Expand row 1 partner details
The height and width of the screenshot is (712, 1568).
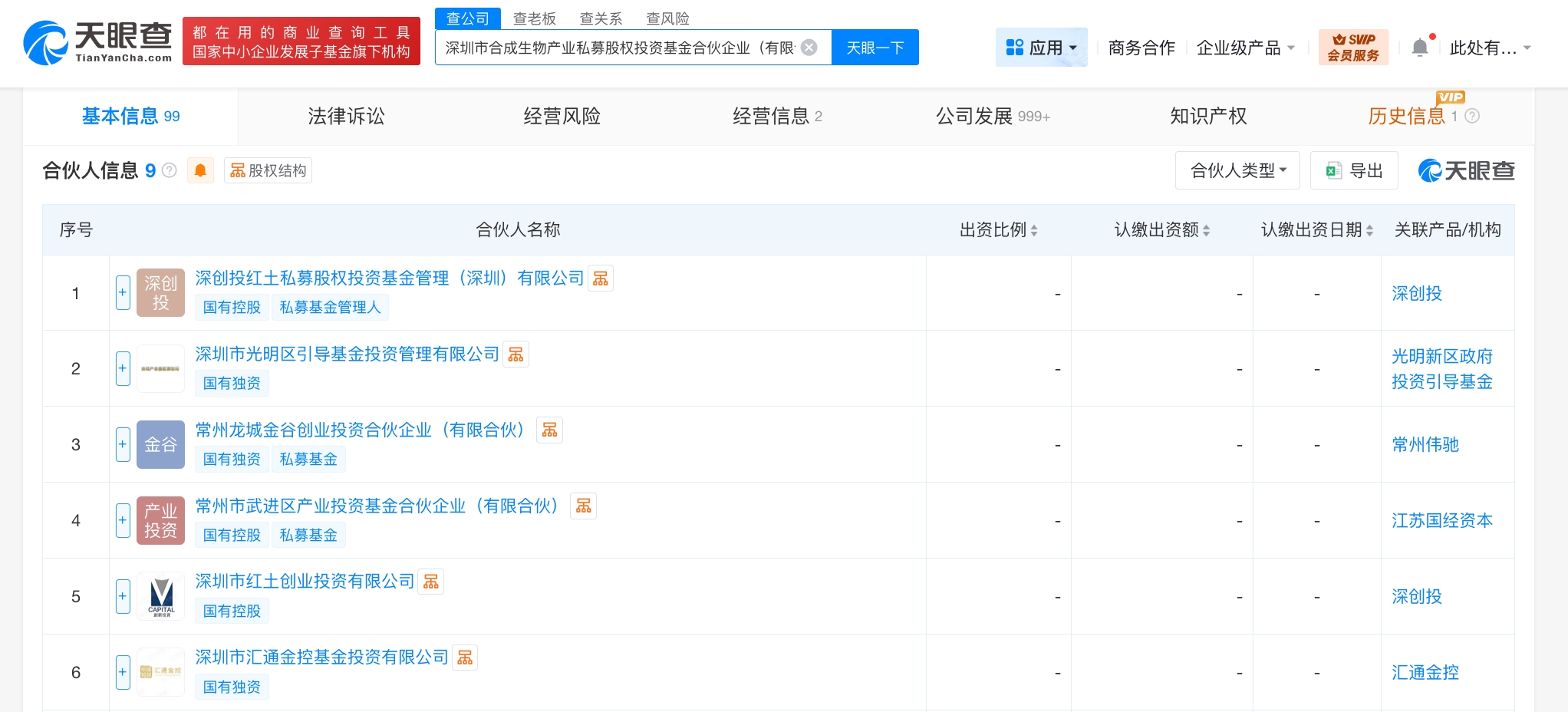tap(123, 293)
